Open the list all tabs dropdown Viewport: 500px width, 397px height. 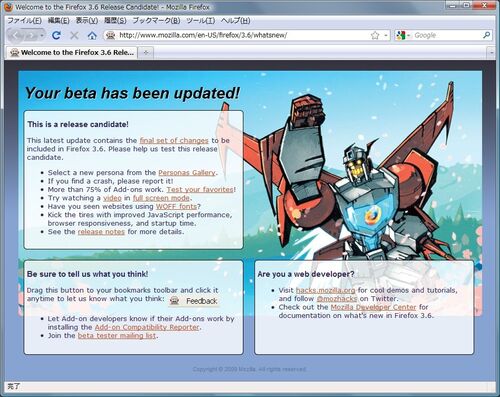point(491,53)
